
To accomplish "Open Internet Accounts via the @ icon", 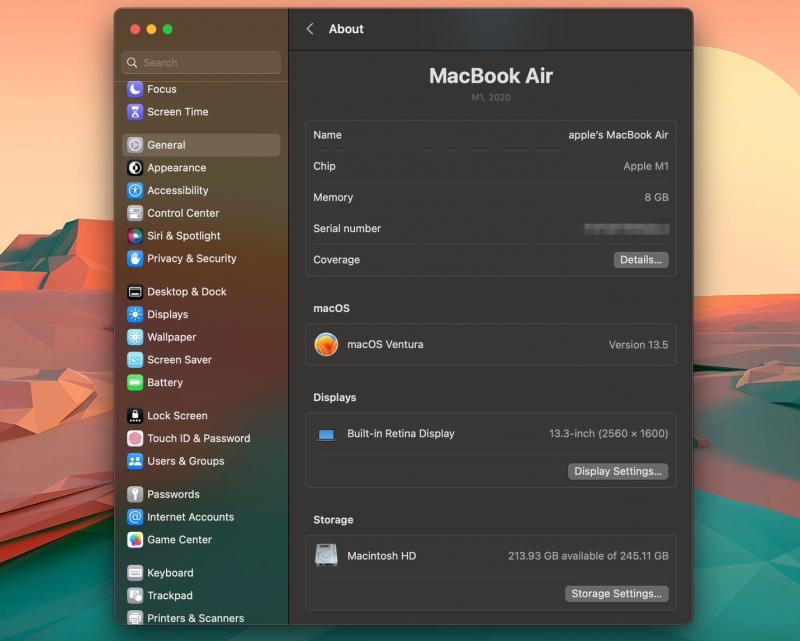I will tap(135, 517).
